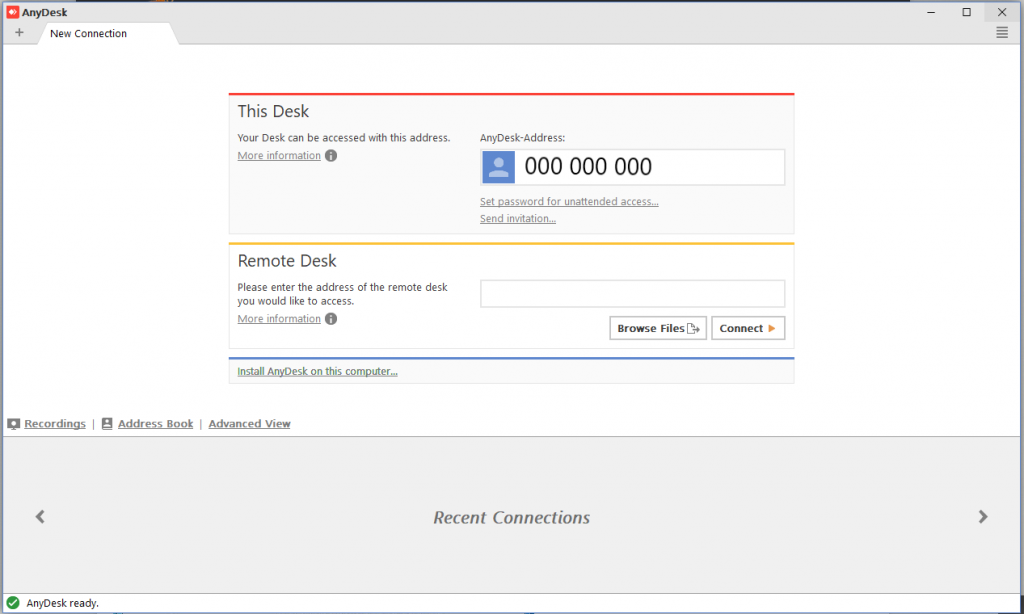Click info icon next to This Desk More information
This screenshot has width=1024, height=614.
coord(331,156)
